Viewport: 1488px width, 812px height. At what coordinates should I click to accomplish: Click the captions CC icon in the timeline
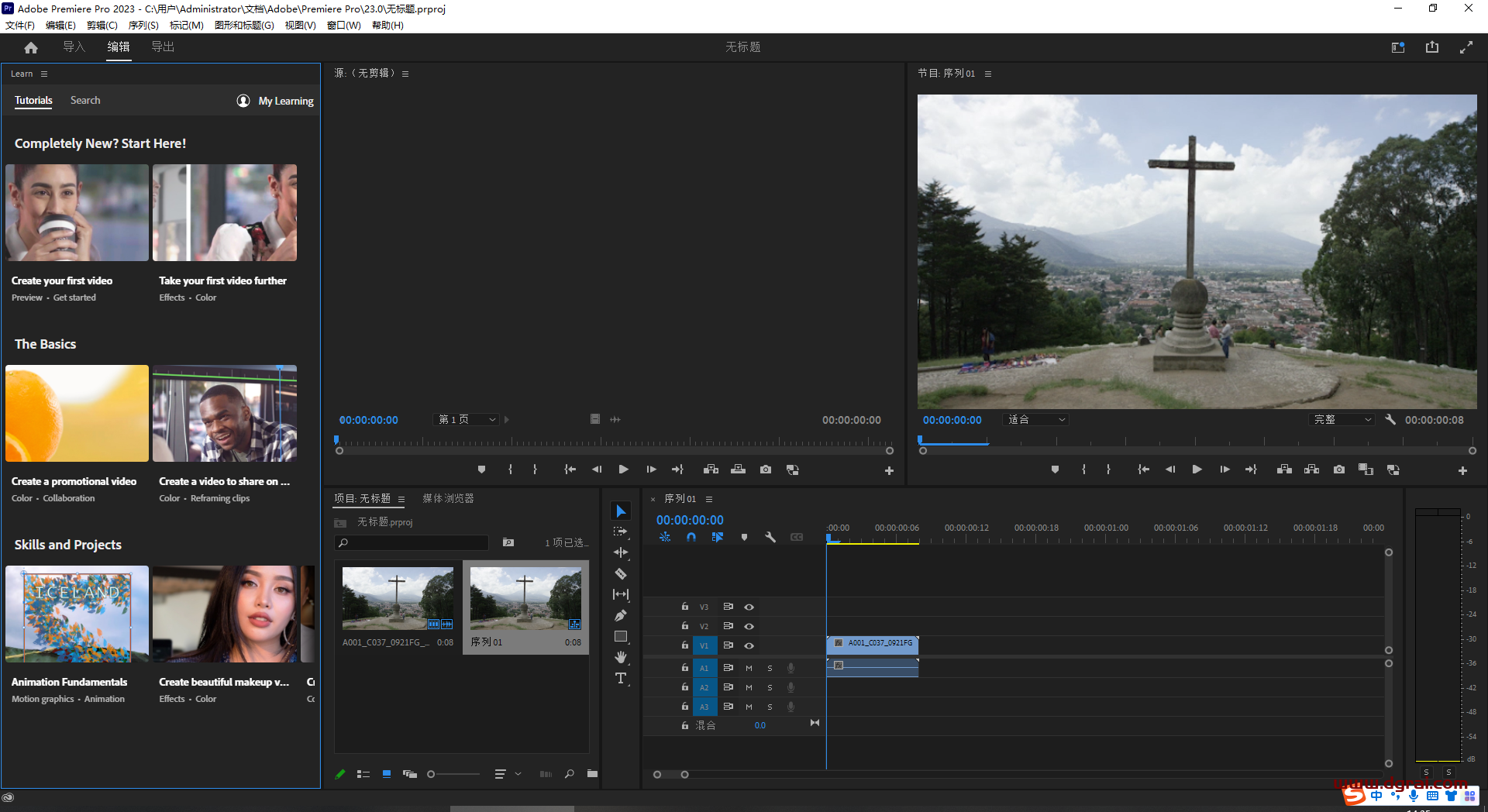797,536
